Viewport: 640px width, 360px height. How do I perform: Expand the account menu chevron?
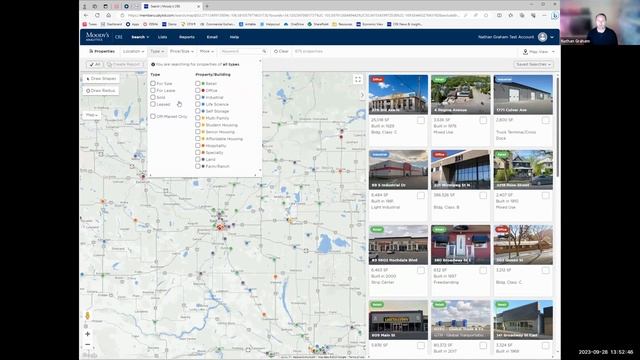552,37
